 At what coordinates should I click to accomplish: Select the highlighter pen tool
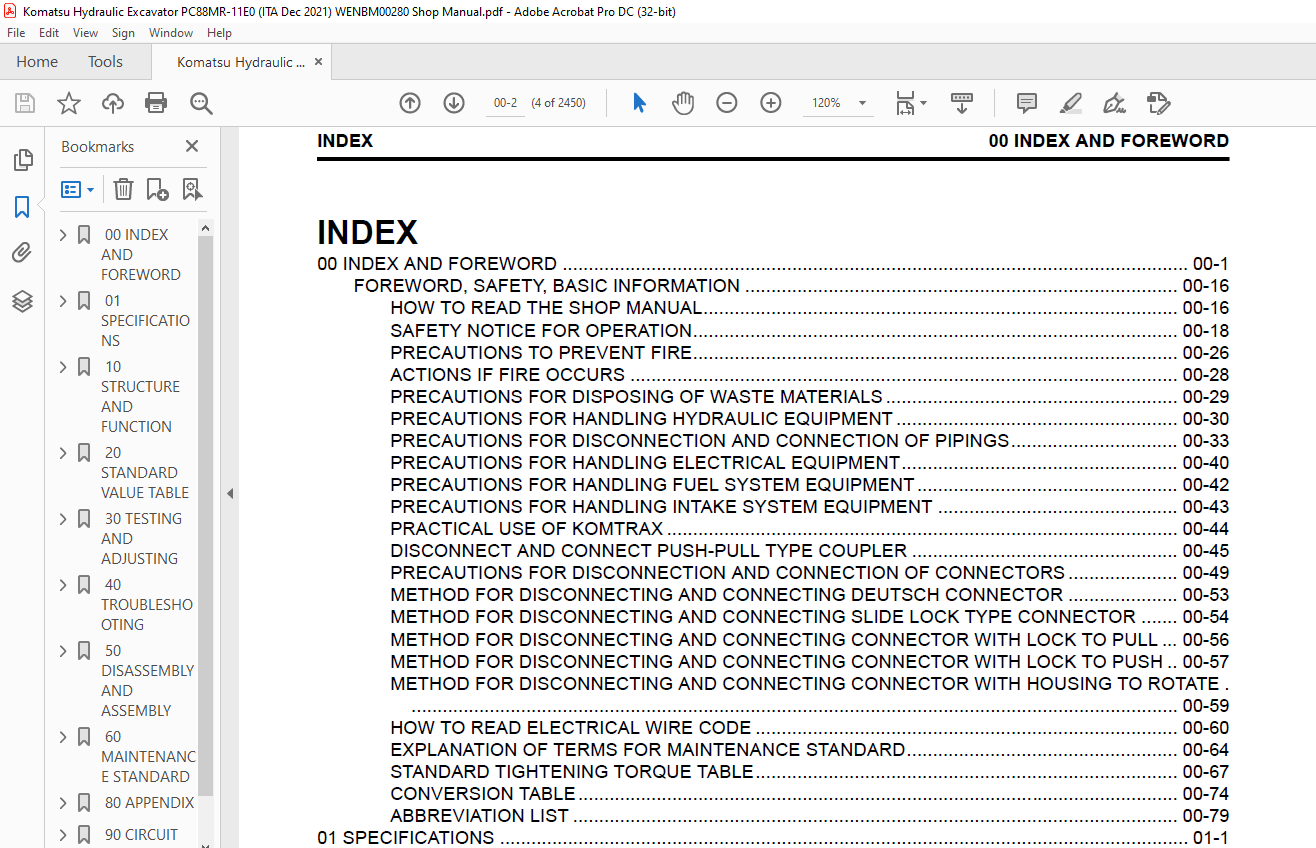[x=1070, y=103]
